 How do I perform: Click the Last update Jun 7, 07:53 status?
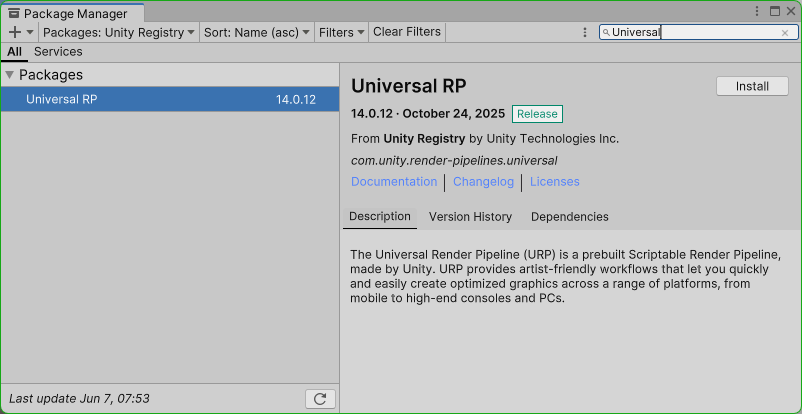pyautogui.click(x=79, y=398)
